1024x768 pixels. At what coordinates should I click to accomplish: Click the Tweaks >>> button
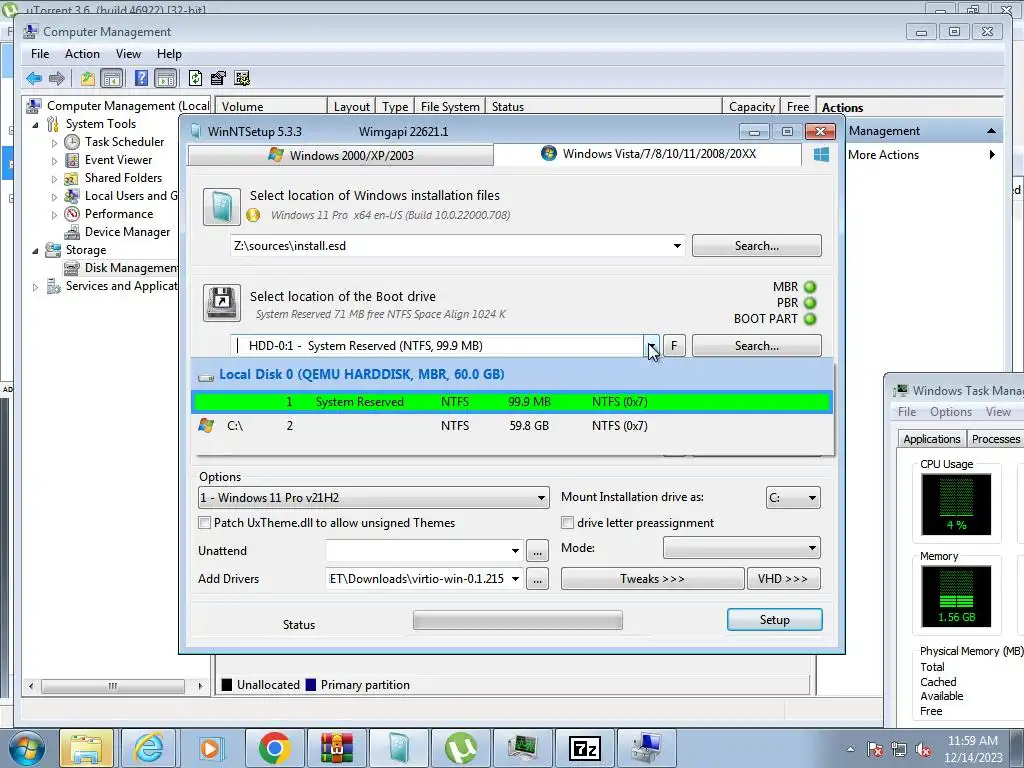tap(652, 579)
